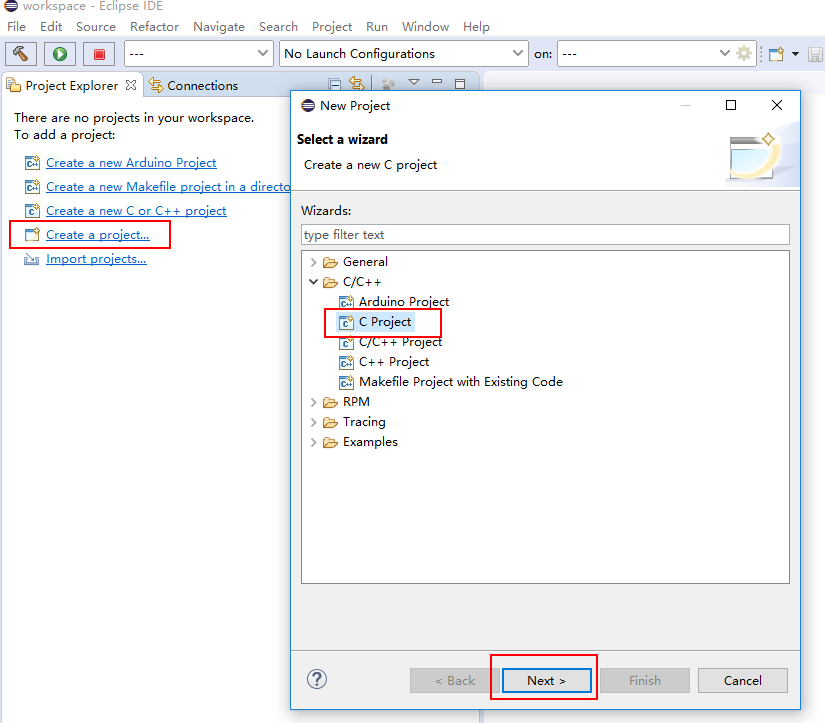
Task: Select the C/C++ Project wizard entry
Action: coord(390,342)
